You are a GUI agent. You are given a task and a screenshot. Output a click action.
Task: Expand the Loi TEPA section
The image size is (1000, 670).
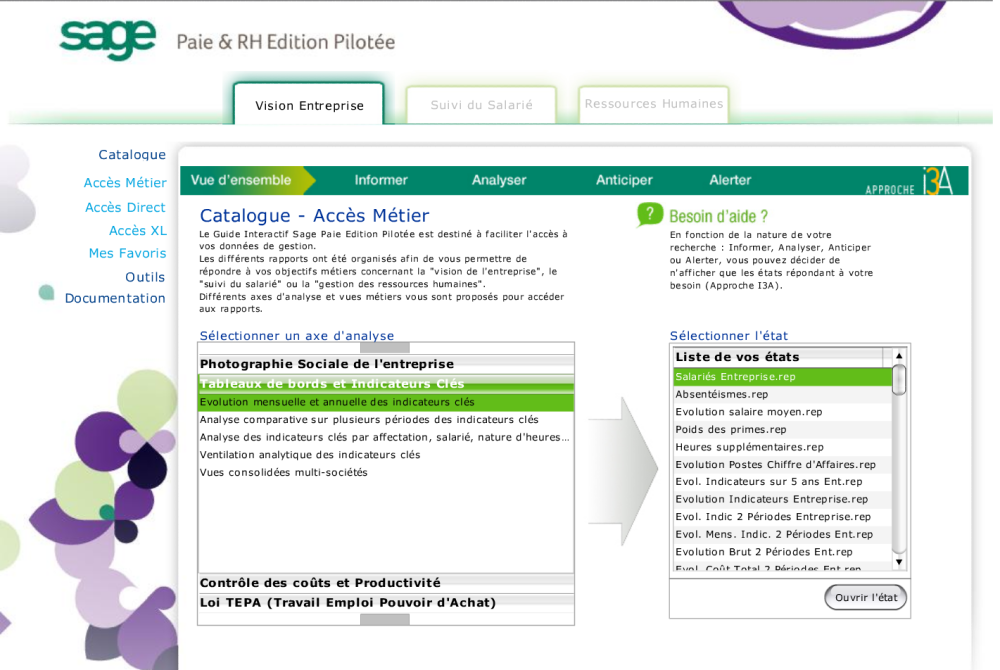point(386,602)
